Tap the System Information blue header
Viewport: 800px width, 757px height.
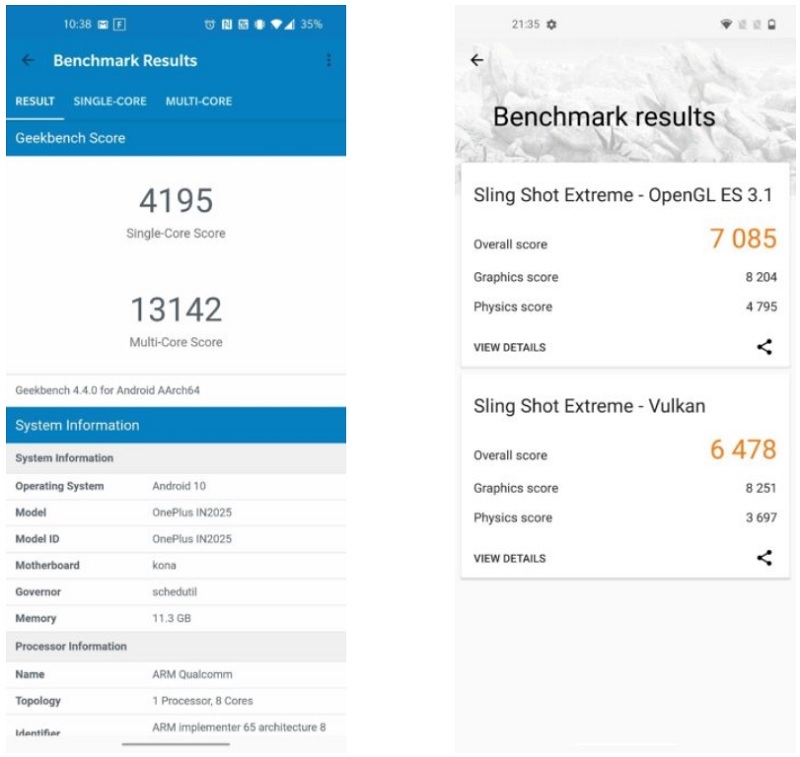(x=176, y=425)
